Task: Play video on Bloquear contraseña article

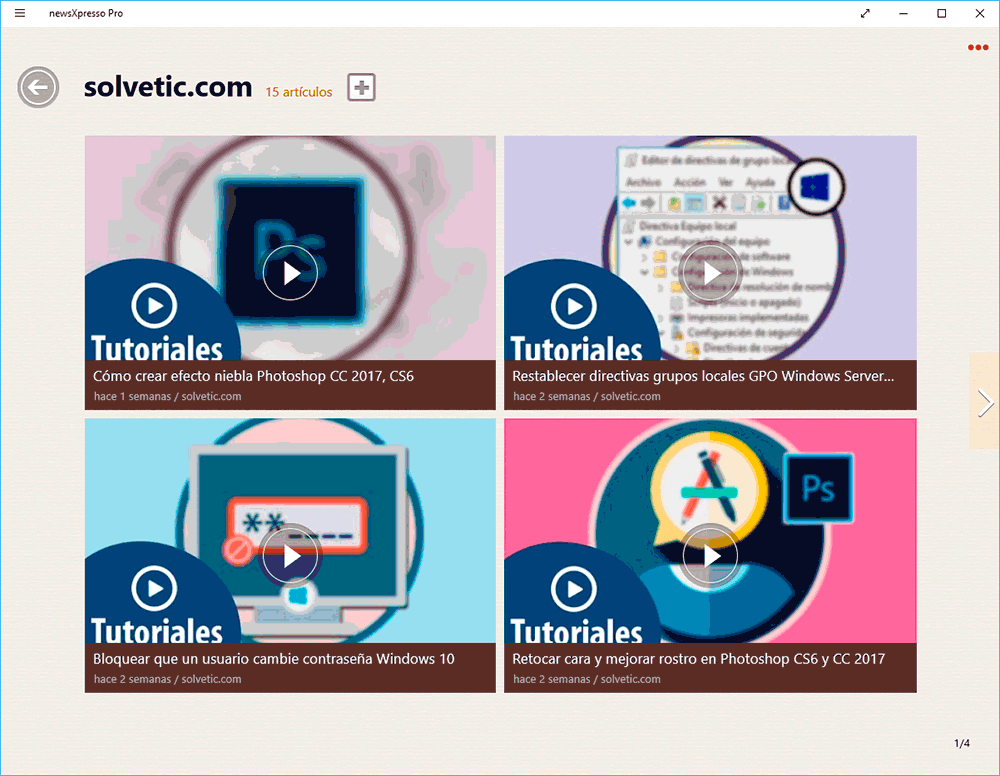Action: [x=290, y=555]
